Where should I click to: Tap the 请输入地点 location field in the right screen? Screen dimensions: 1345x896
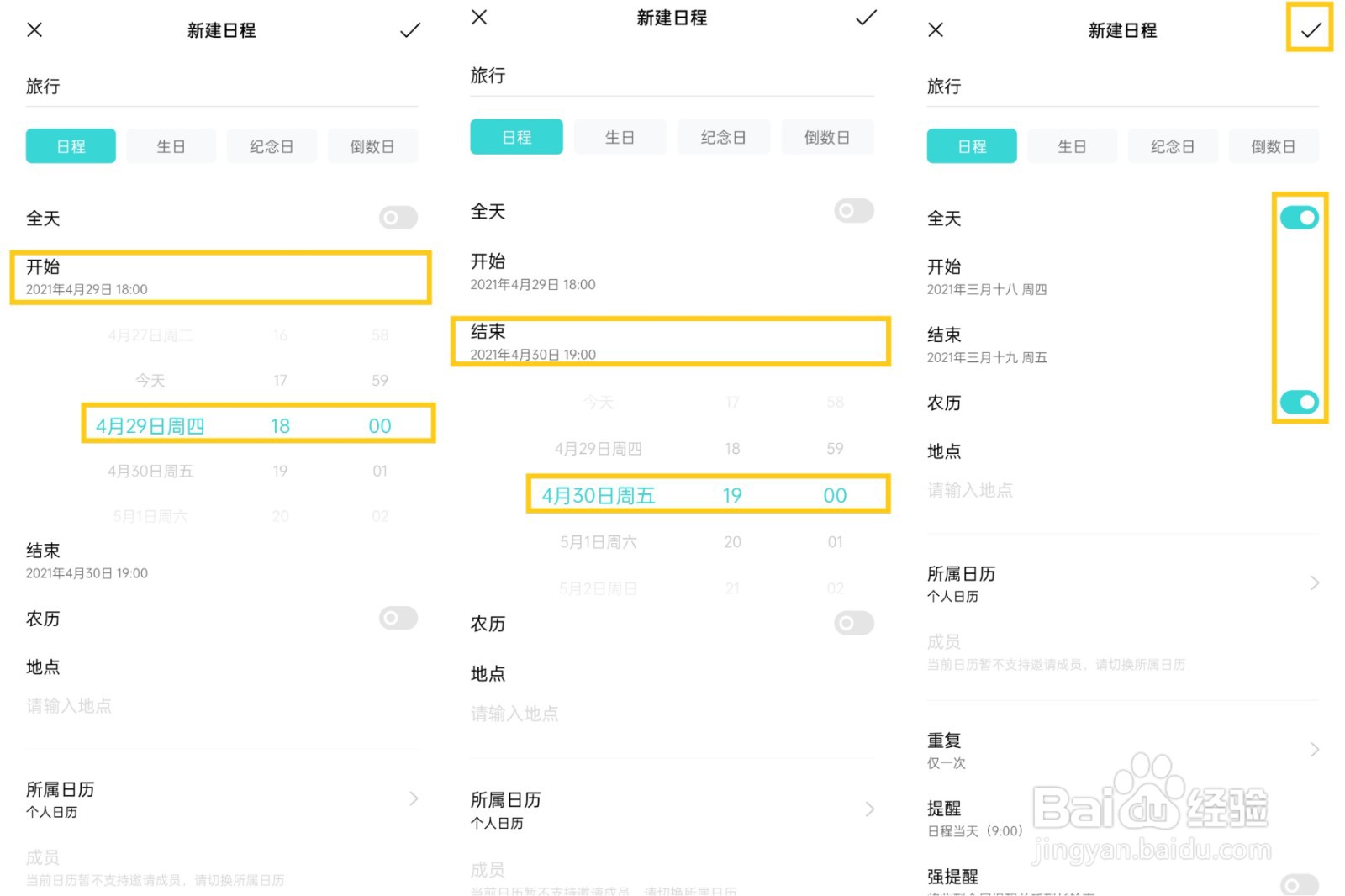tap(970, 490)
